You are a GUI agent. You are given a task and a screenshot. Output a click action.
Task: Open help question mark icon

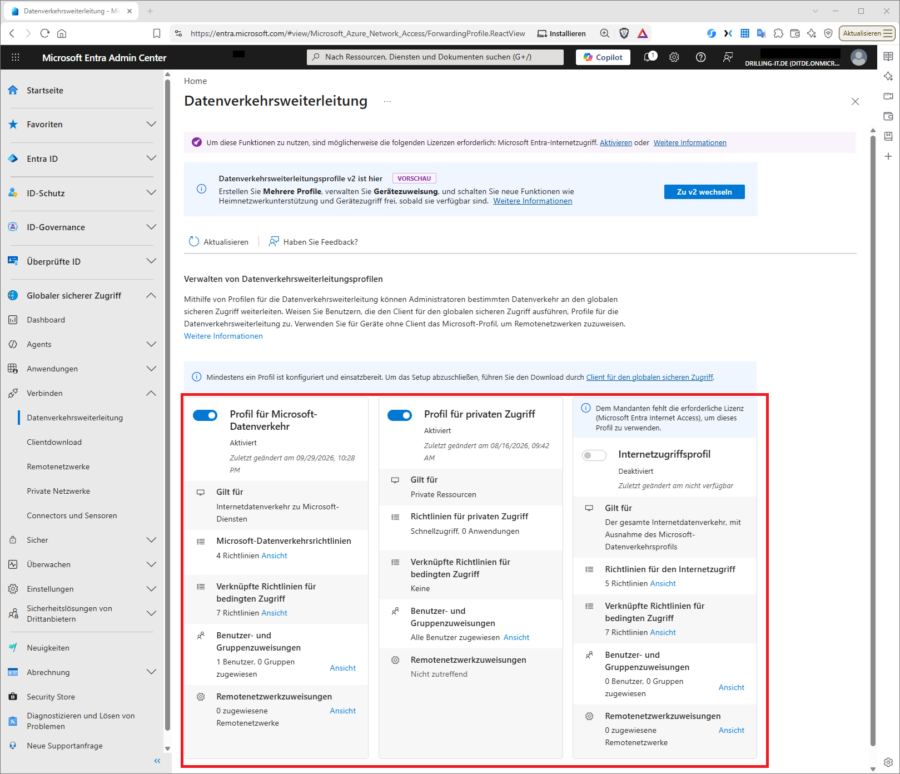pyautogui.click(x=701, y=57)
